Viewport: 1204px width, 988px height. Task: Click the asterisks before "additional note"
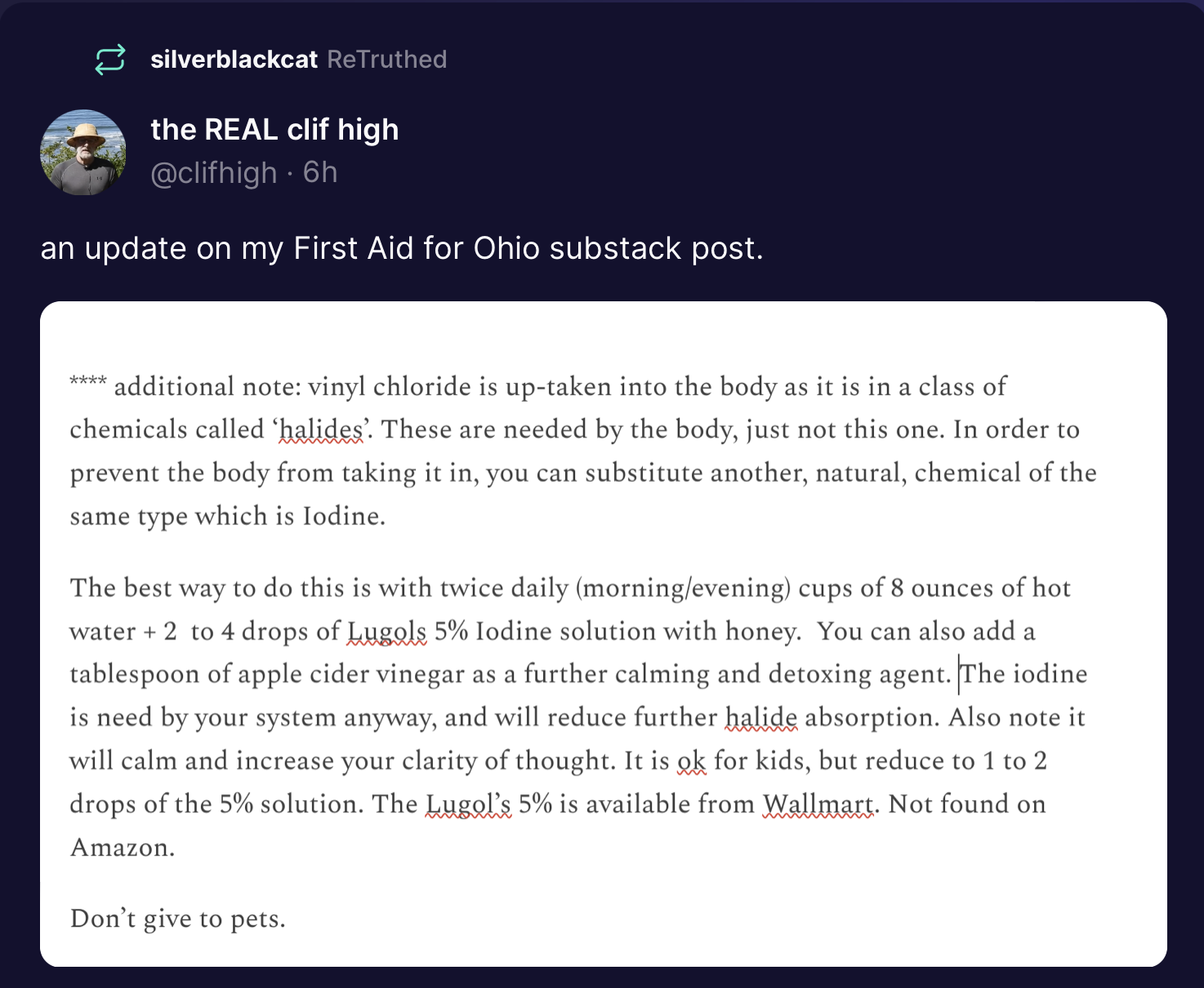tap(88, 381)
